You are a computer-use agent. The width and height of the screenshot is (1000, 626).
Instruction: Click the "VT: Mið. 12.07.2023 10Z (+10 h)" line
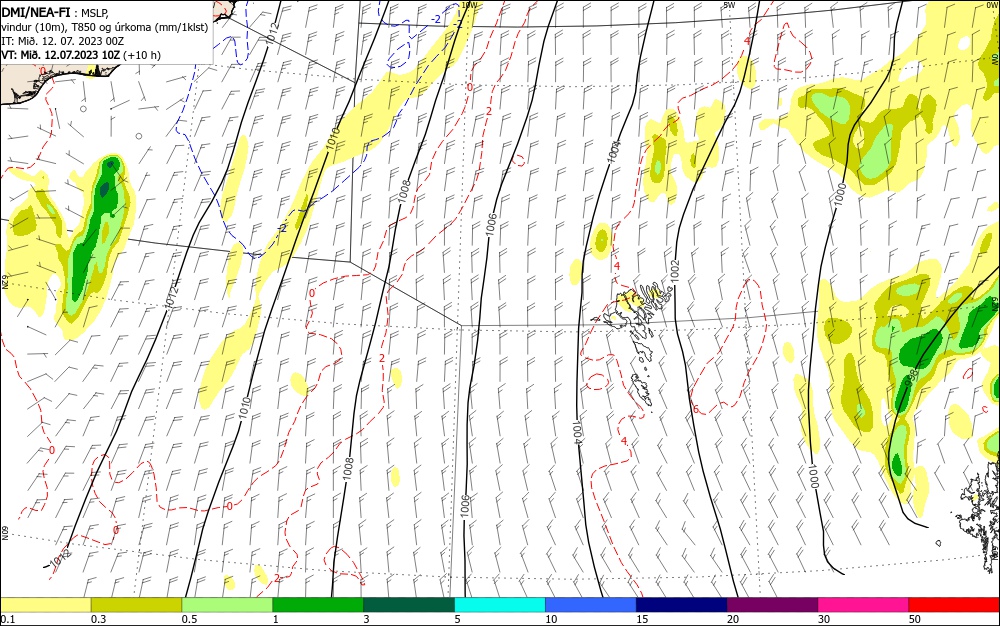pos(81,55)
